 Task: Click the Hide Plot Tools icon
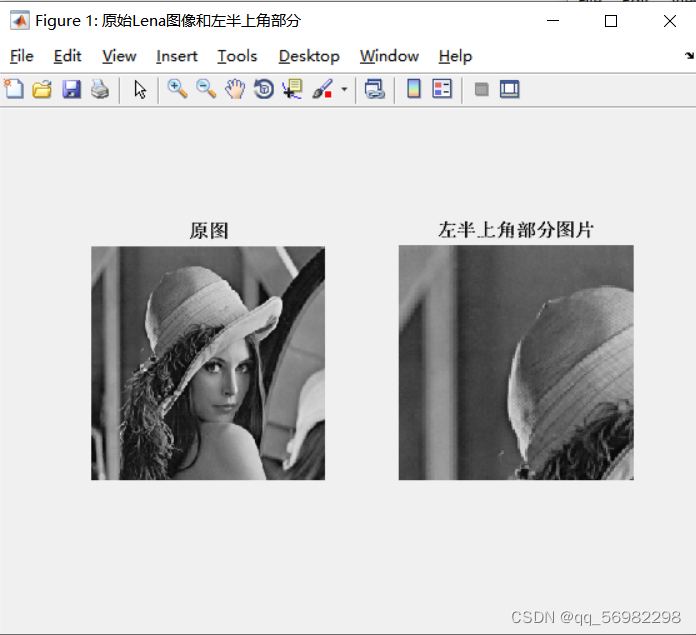click(482, 89)
